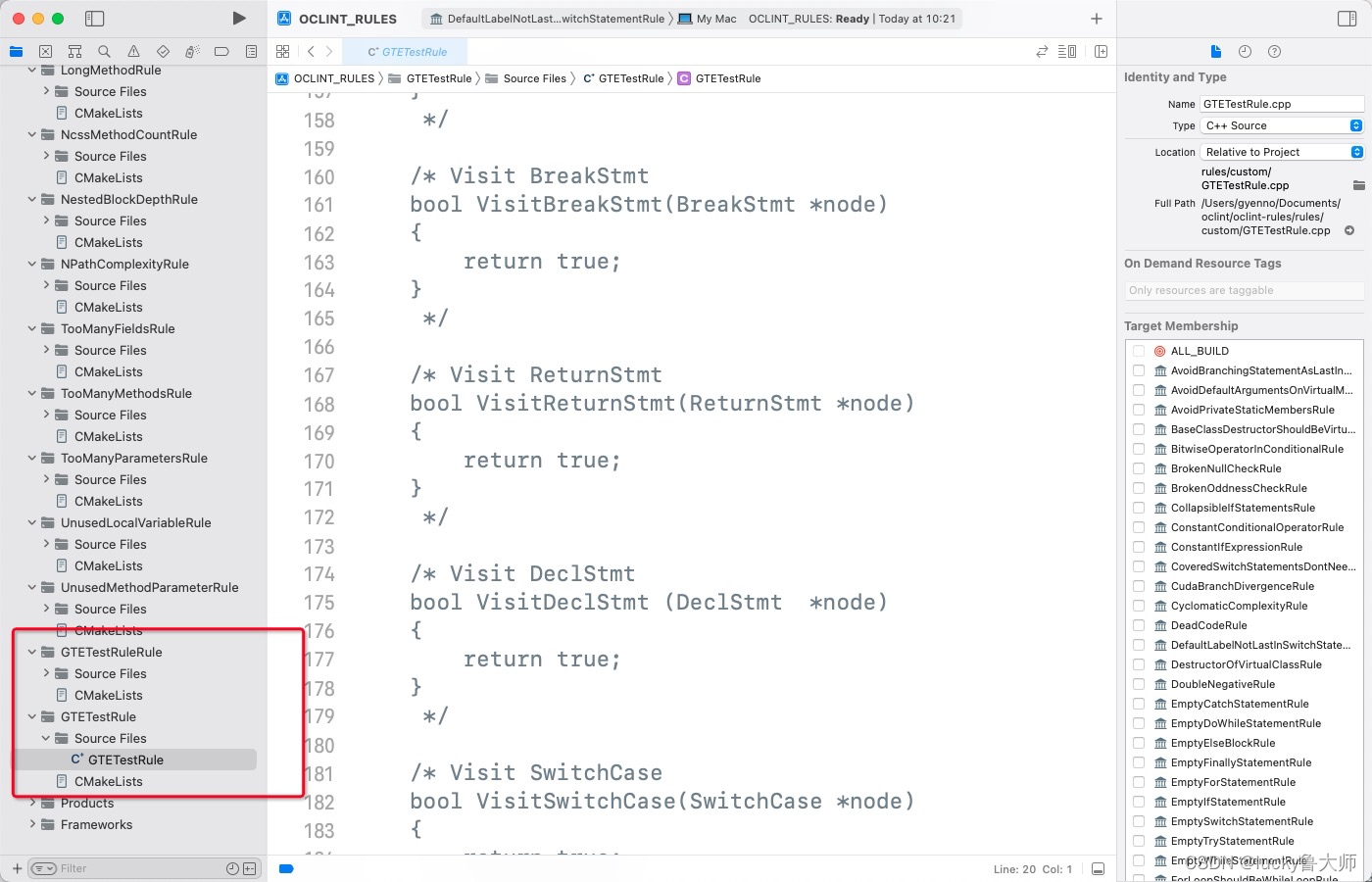Check ALL_BUILD target membership
This screenshot has width=1372, height=882.
pyautogui.click(x=1139, y=351)
